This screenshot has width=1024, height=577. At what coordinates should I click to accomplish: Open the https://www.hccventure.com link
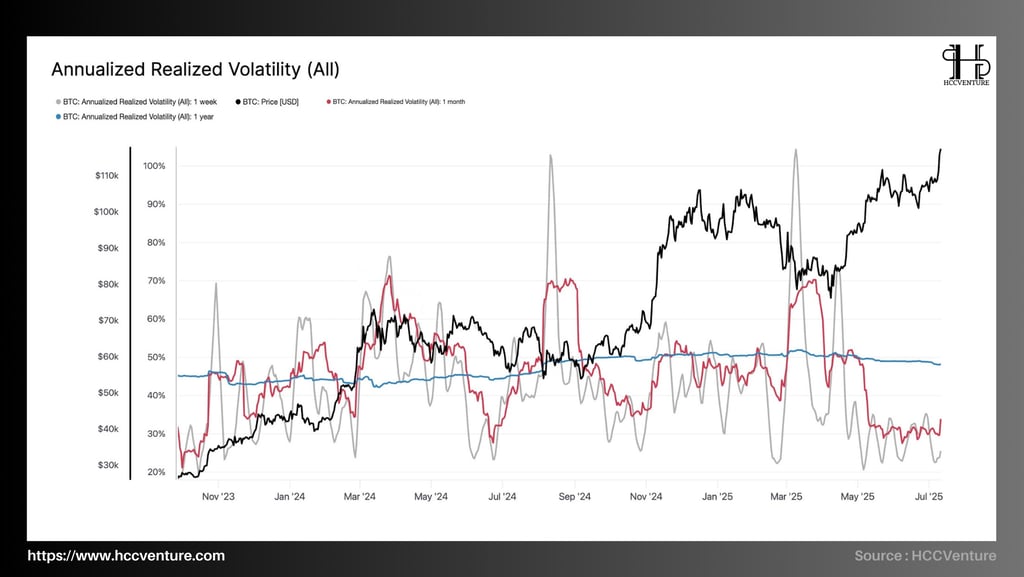click(126, 556)
